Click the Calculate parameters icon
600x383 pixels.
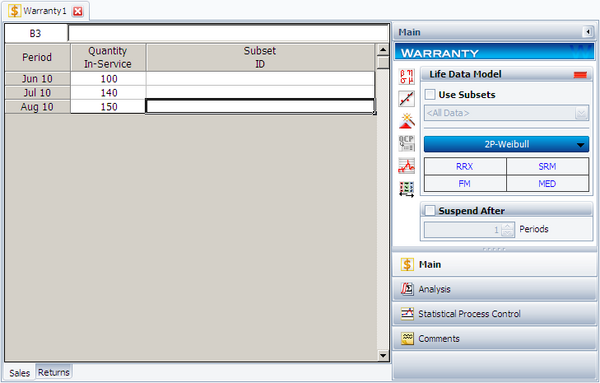click(x=406, y=76)
